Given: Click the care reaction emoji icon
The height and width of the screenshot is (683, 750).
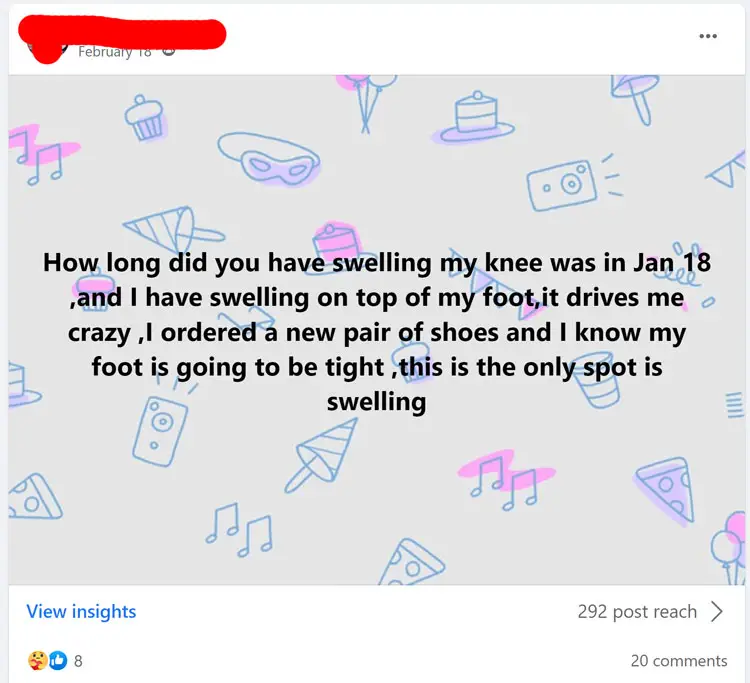Looking at the screenshot, I should (37, 661).
